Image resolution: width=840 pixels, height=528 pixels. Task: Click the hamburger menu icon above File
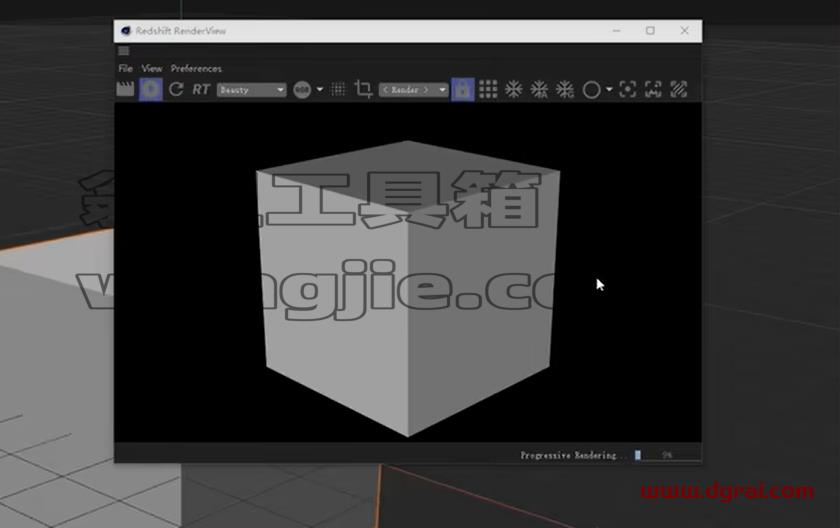[124, 51]
